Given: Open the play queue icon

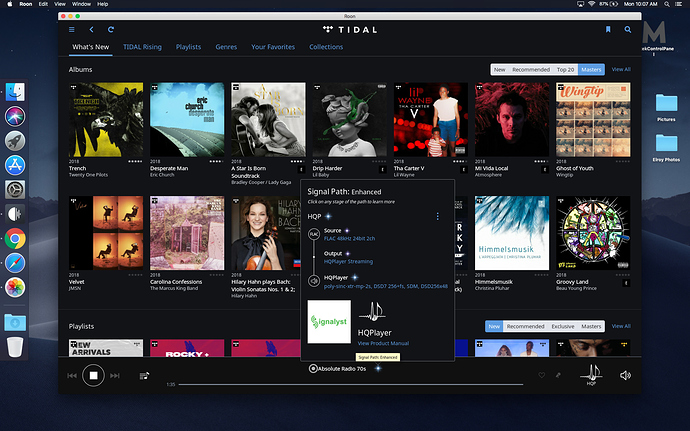Looking at the screenshot, I should pyautogui.click(x=144, y=376).
